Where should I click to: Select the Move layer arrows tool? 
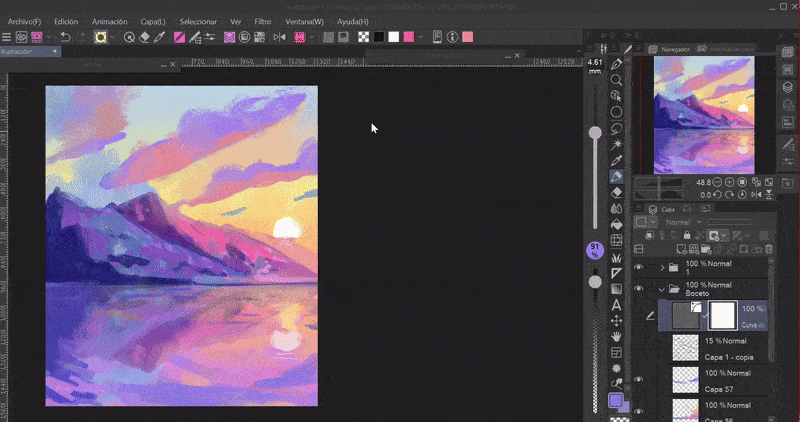[616, 321]
